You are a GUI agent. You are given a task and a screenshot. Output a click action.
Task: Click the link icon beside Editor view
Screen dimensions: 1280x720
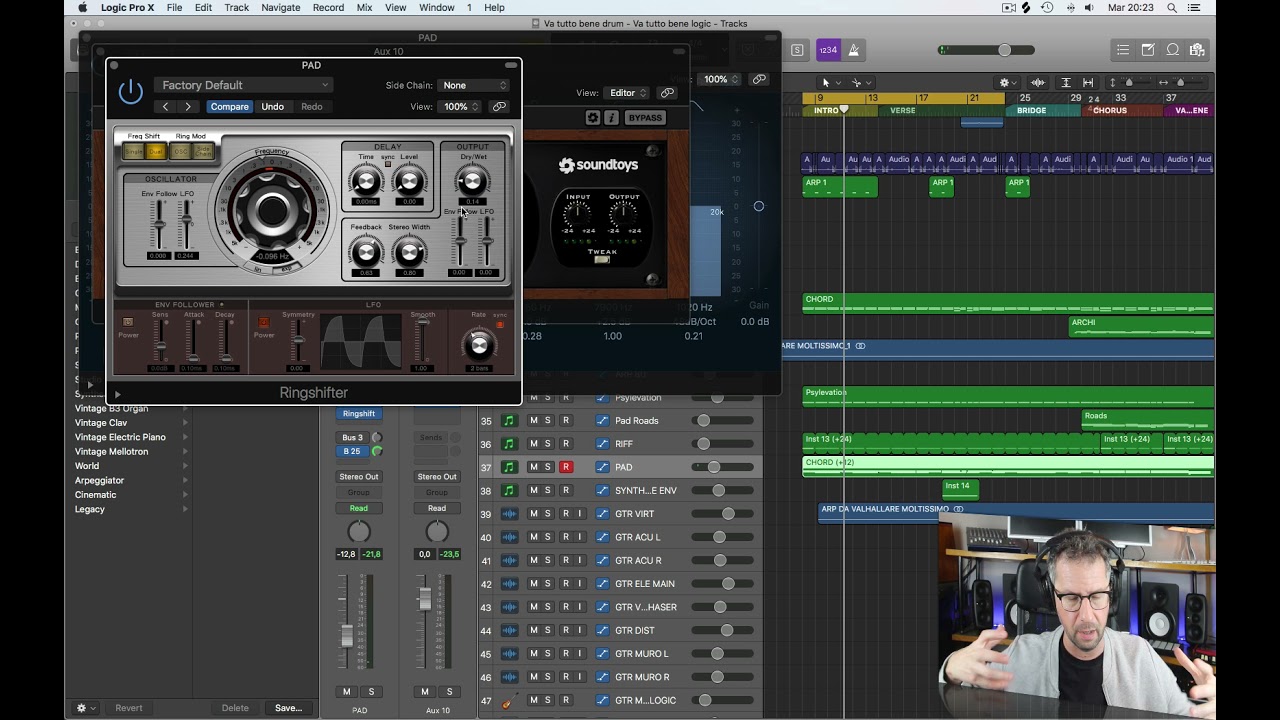(667, 93)
